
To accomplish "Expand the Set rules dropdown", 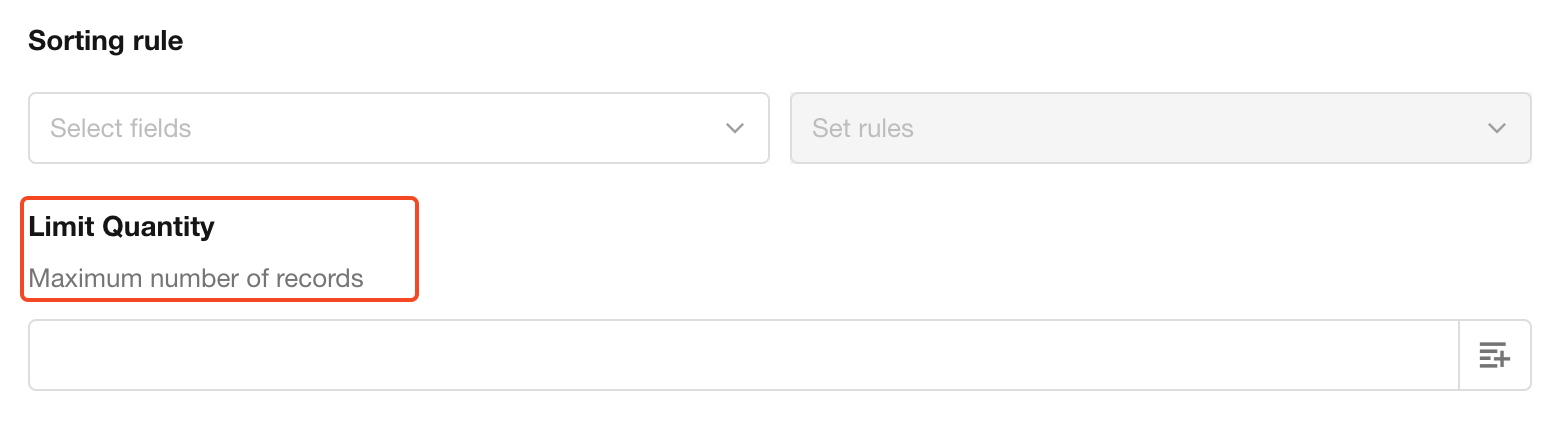I will 1160,128.
